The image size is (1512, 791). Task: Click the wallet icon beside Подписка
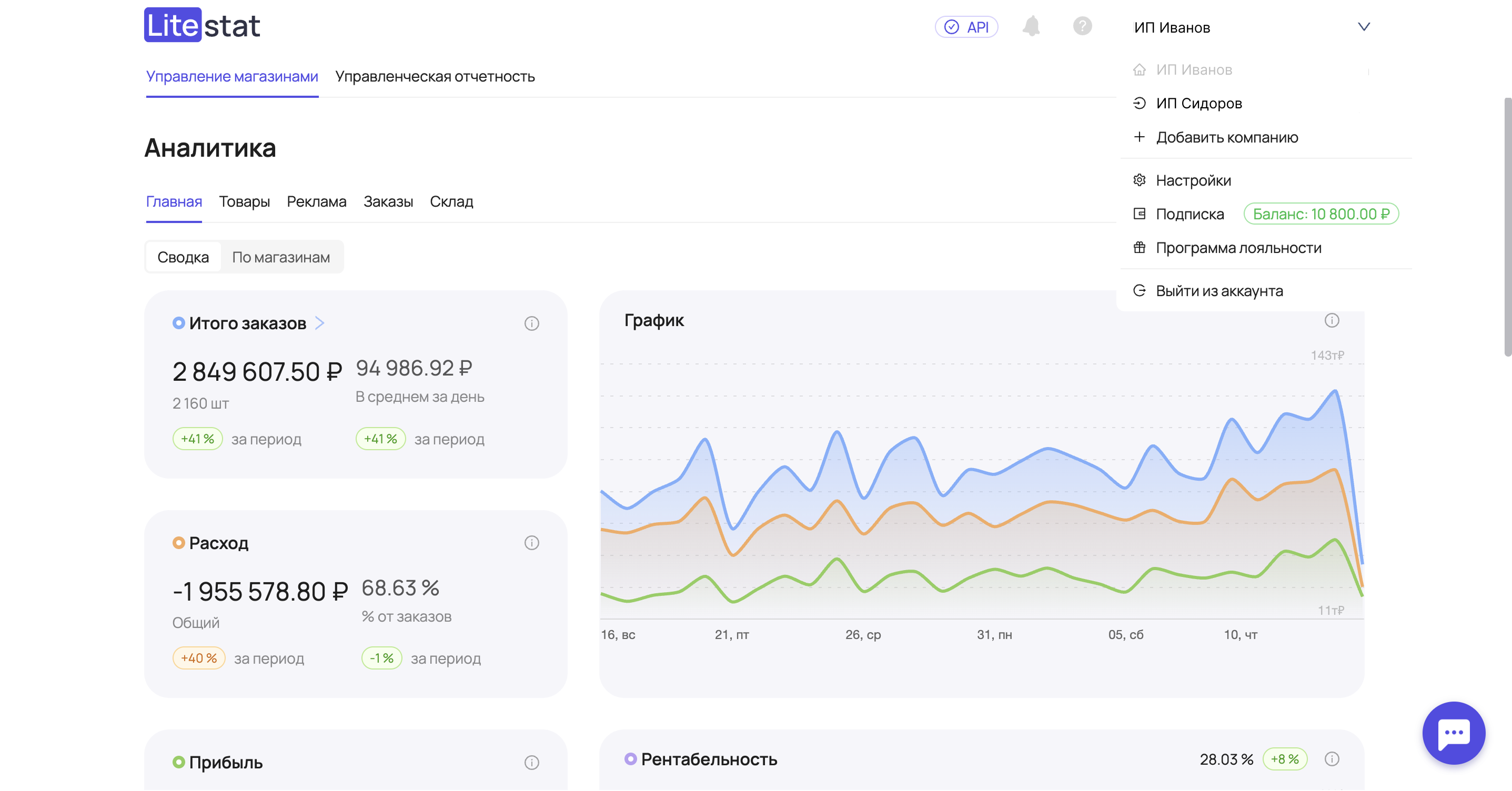click(1140, 214)
